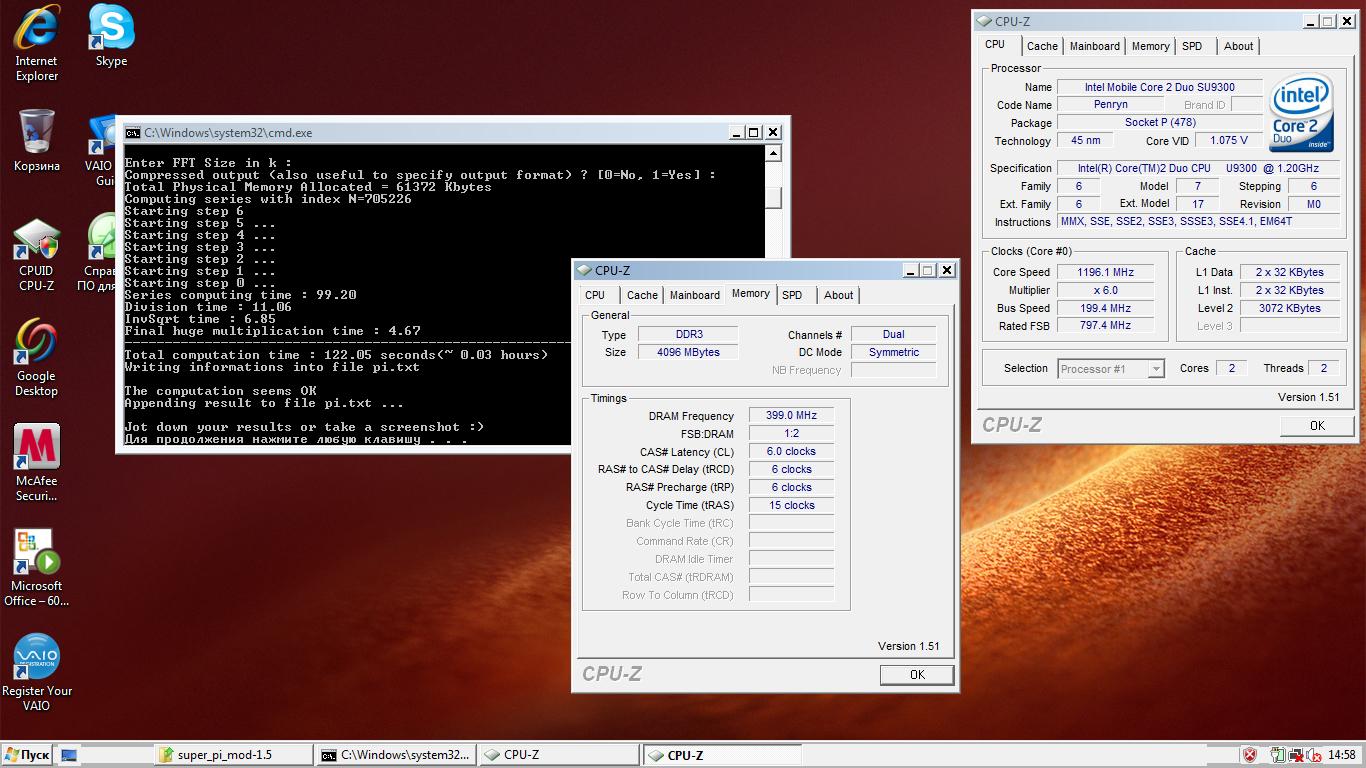
Task: Select the inactive CPU-Z taskbar button
Action: (x=558, y=755)
